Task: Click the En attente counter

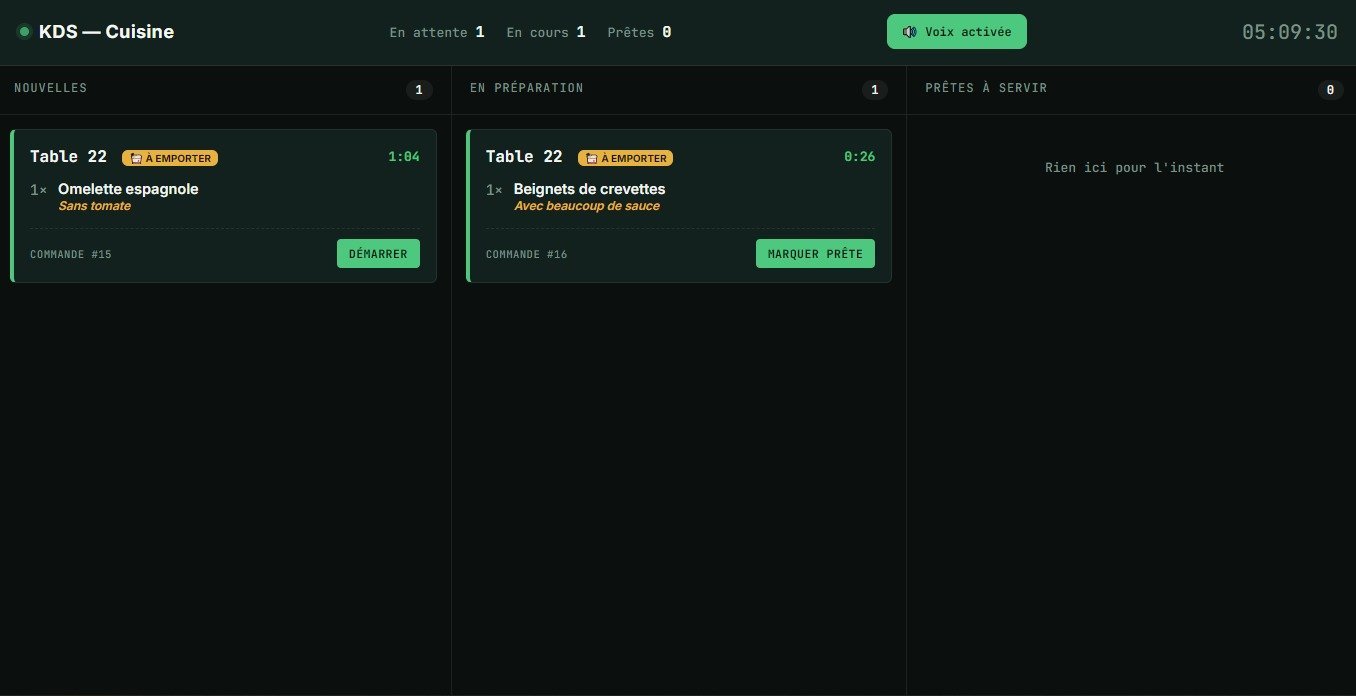Action: 437,32
